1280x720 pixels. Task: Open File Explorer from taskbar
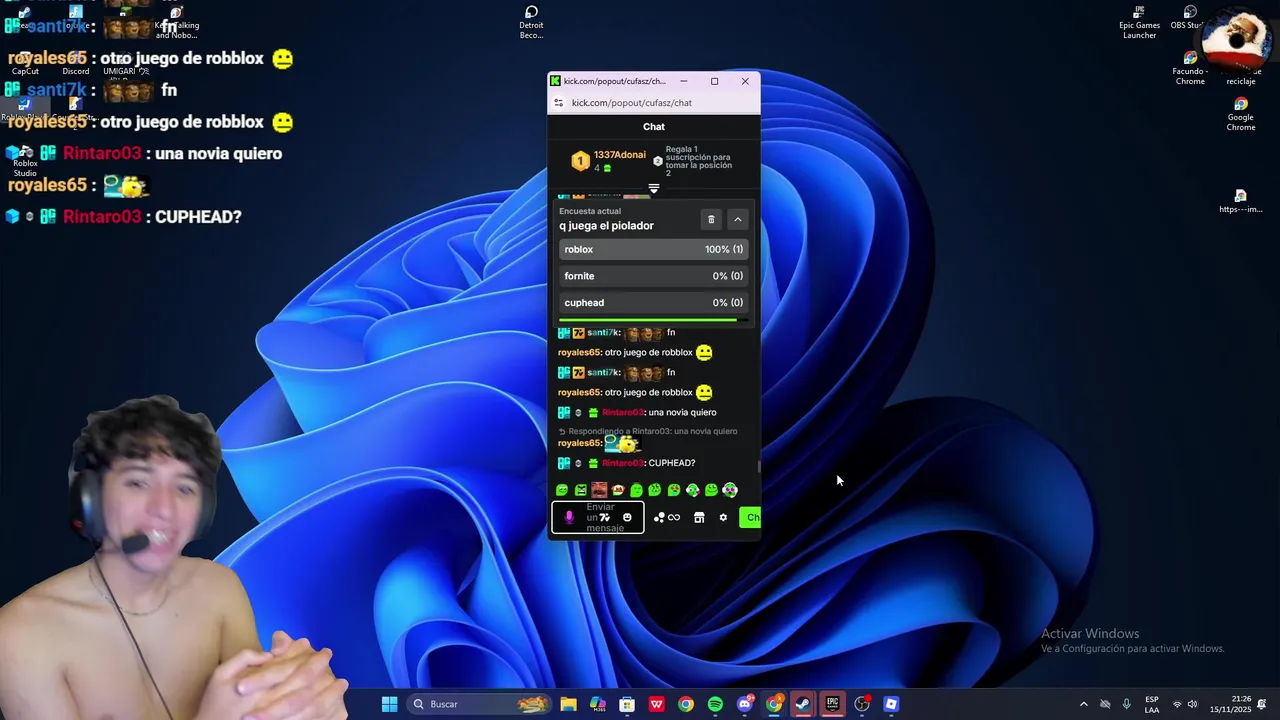(568, 704)
